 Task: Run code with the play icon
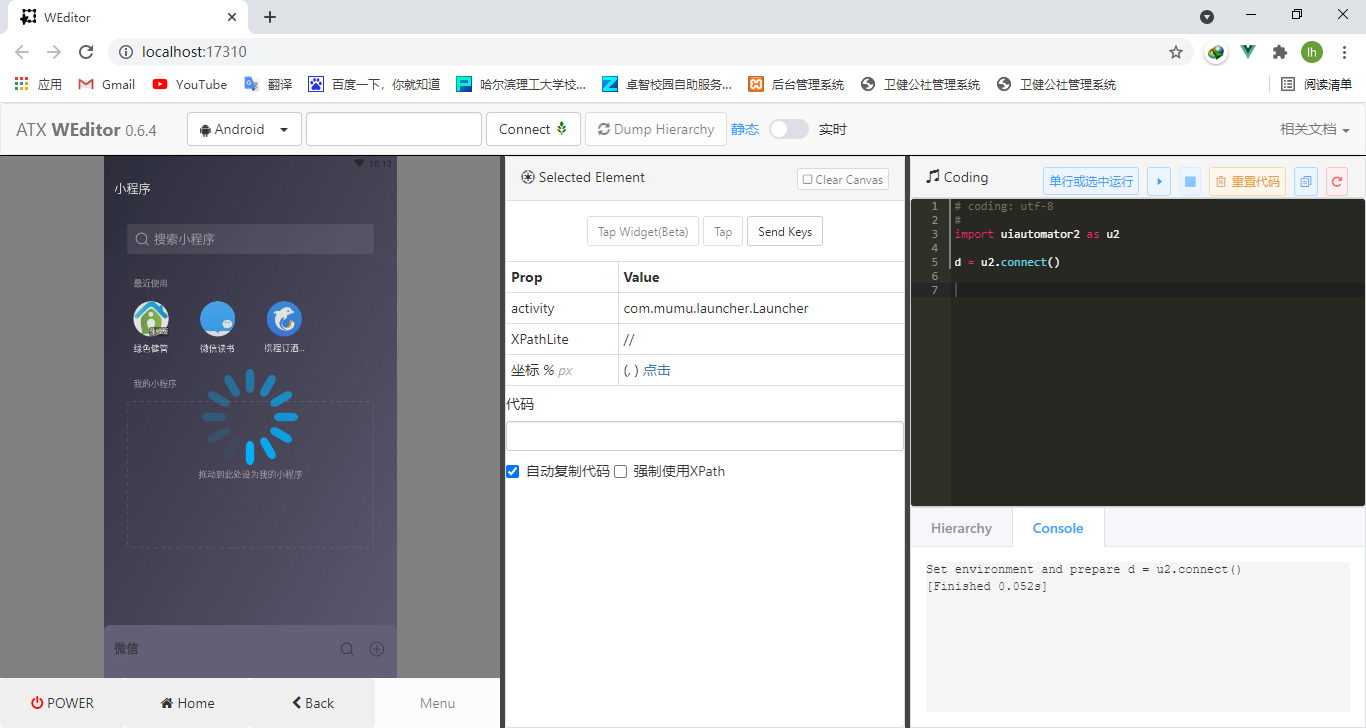(x=1159, y=181)
